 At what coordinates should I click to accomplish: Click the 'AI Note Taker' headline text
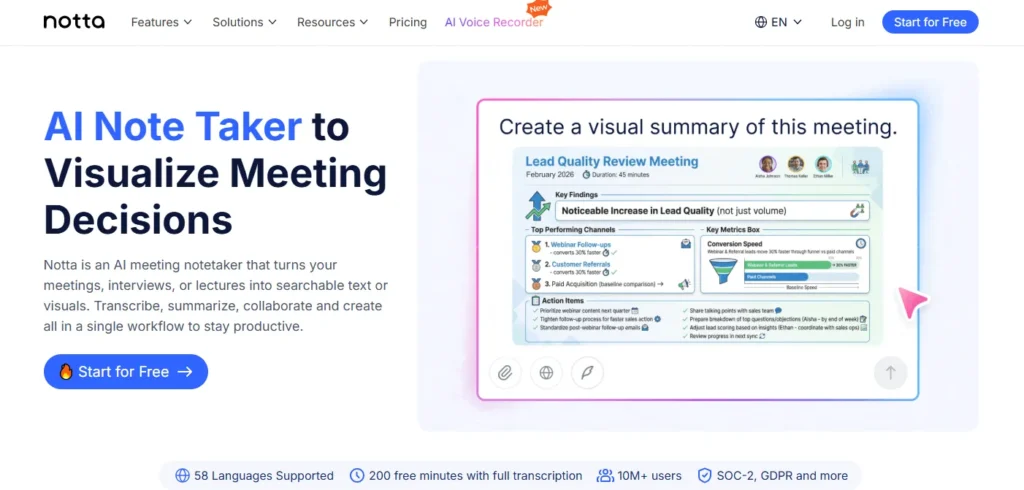(173, 127)
